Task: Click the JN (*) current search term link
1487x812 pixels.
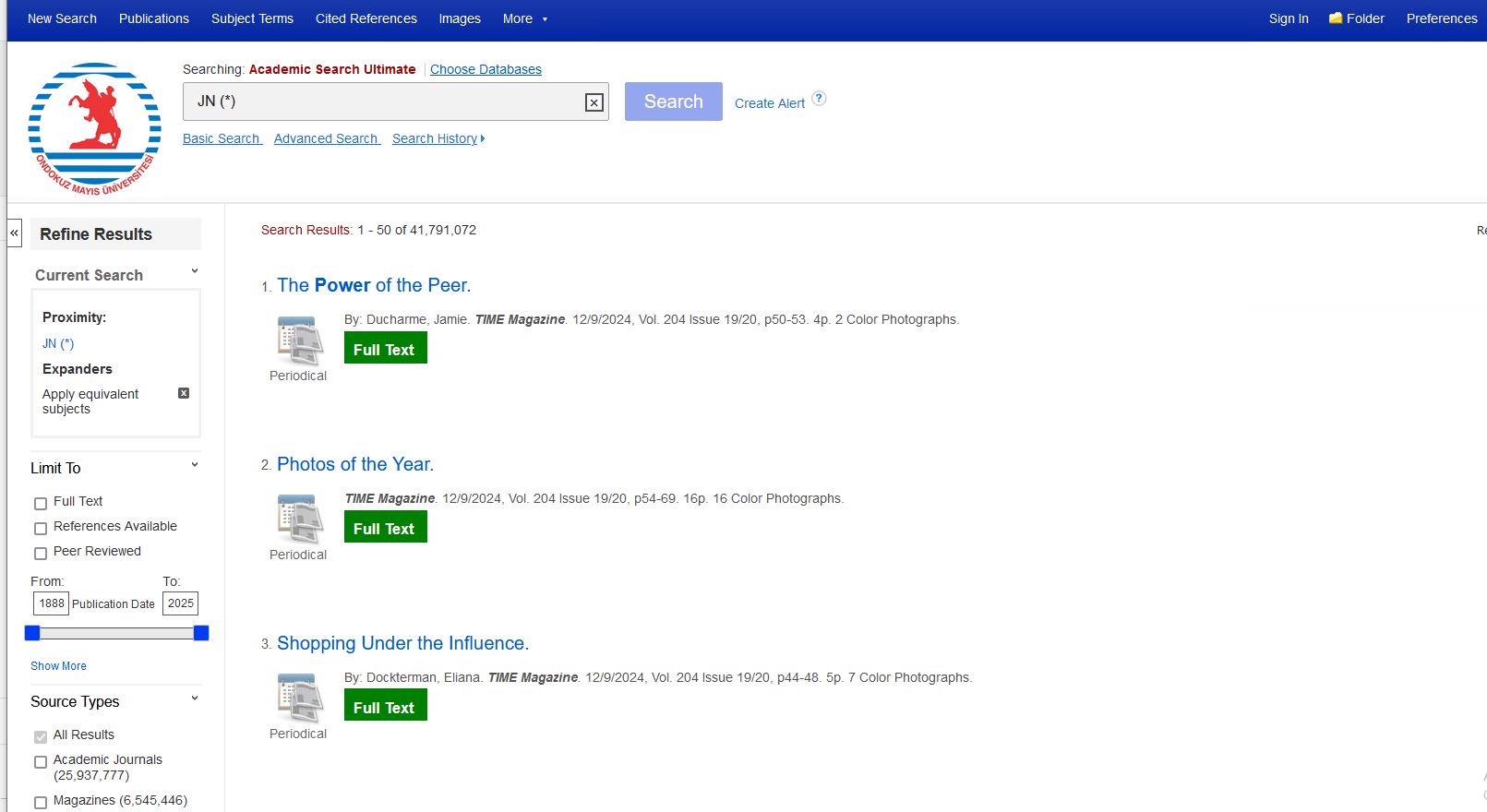Action: (58, 343)
